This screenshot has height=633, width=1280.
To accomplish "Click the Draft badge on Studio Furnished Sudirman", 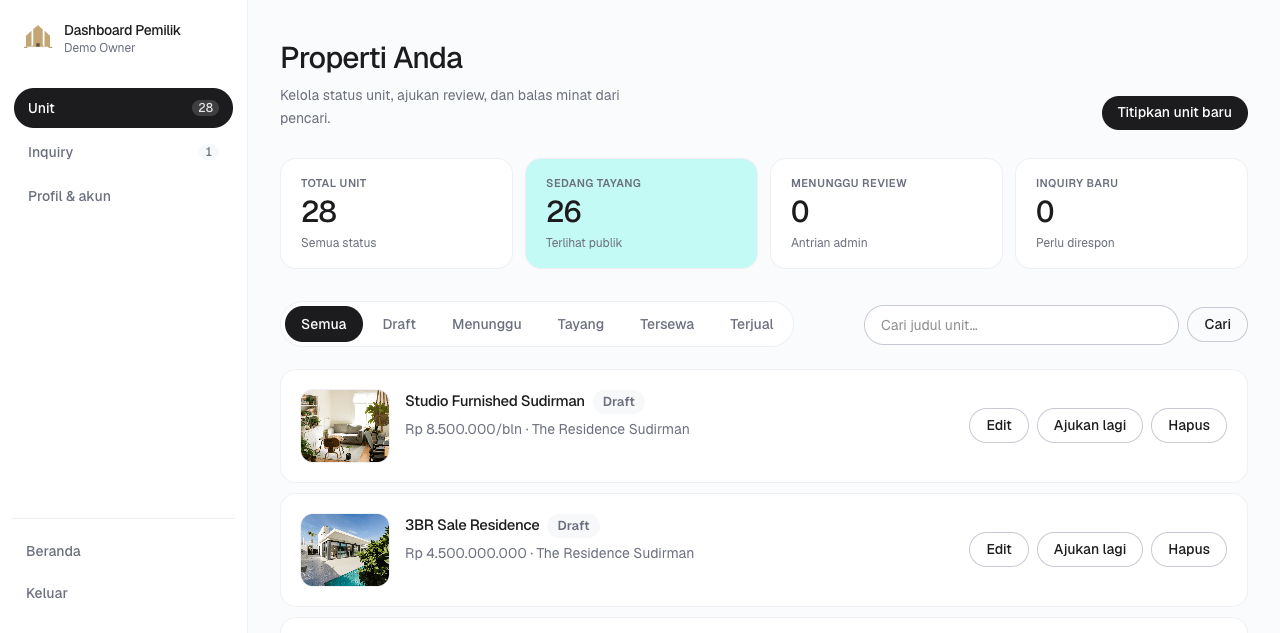I will click(x=619, y=402).
